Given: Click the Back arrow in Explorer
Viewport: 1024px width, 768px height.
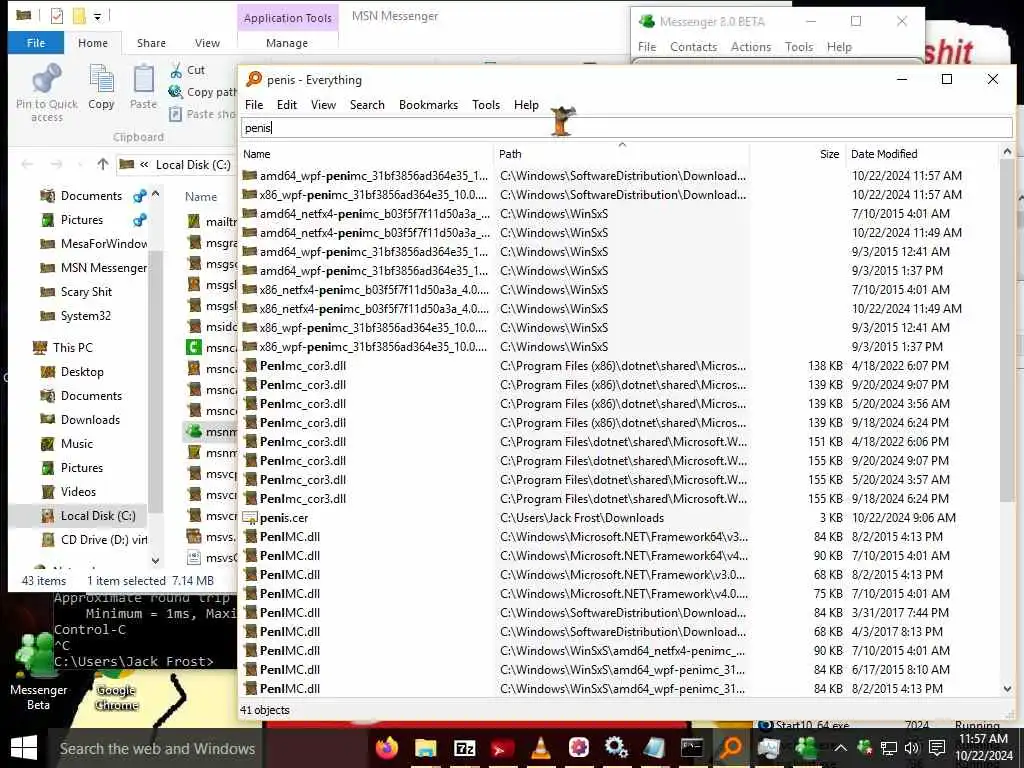Looking at the screenshot, I should tap(27, 165).
